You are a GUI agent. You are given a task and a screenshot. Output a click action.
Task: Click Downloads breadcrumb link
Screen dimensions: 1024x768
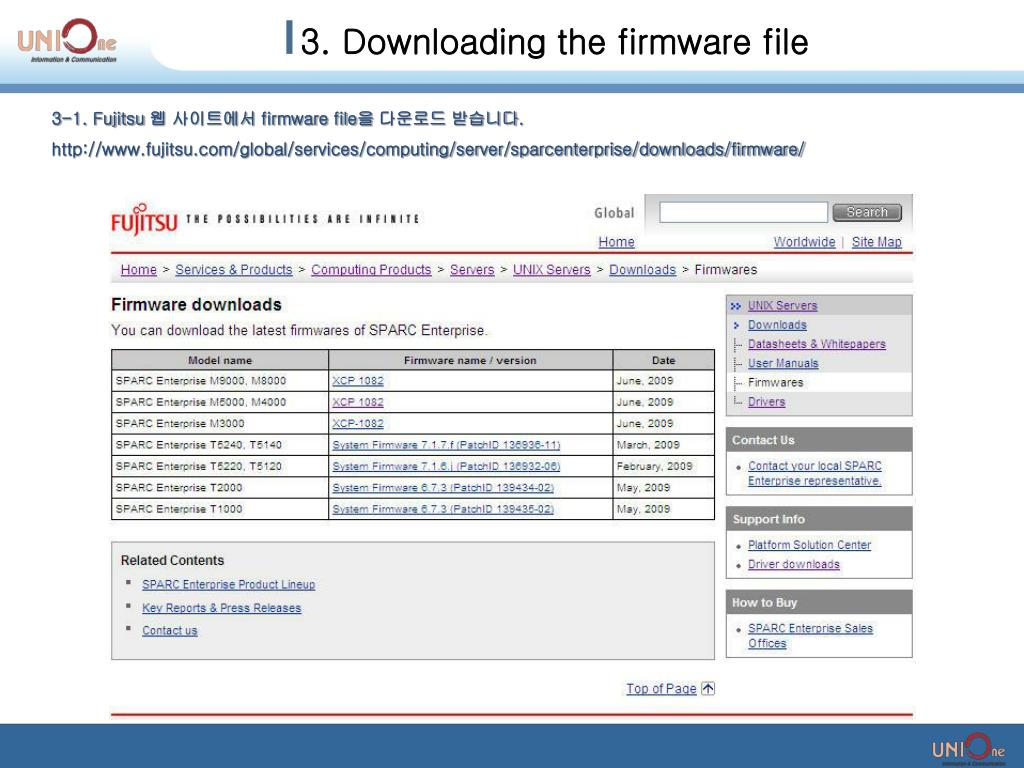643,270
